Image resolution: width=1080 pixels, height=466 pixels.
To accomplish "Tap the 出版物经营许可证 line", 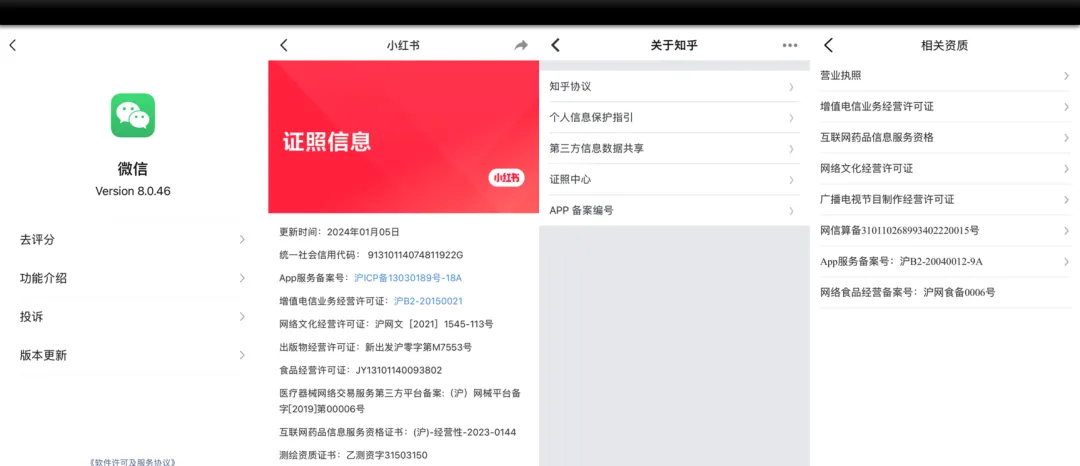I will tap(375, 347).
